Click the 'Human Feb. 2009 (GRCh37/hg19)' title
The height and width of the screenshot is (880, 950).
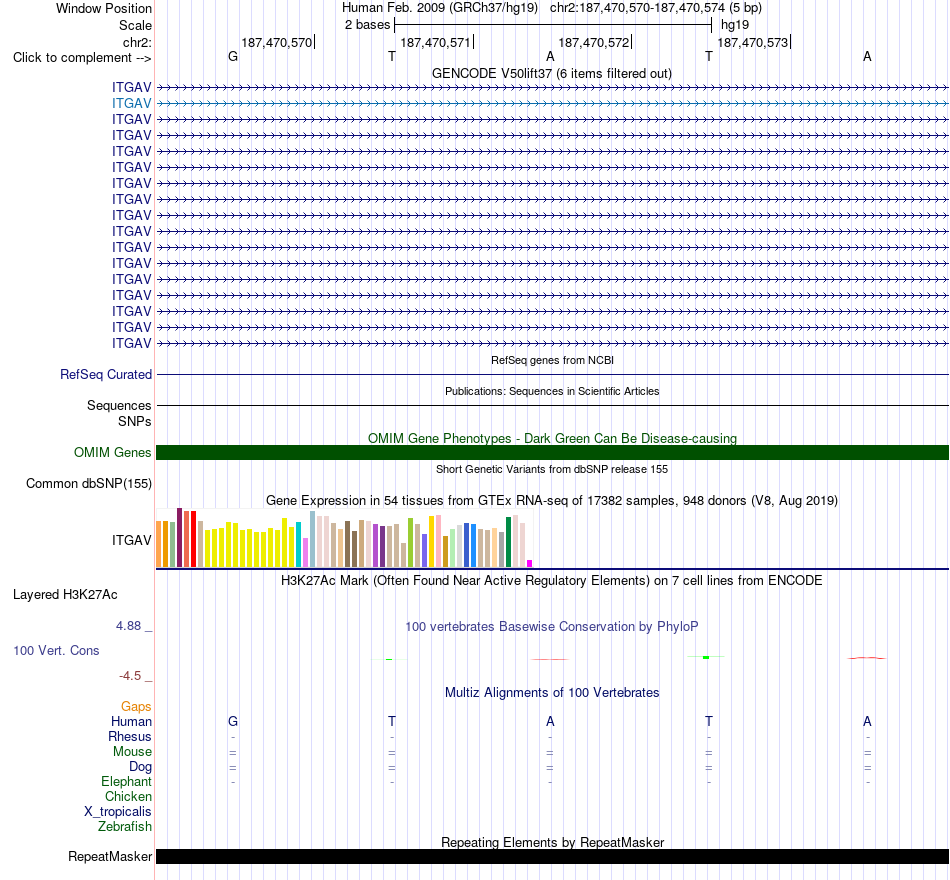pos(440,8)
